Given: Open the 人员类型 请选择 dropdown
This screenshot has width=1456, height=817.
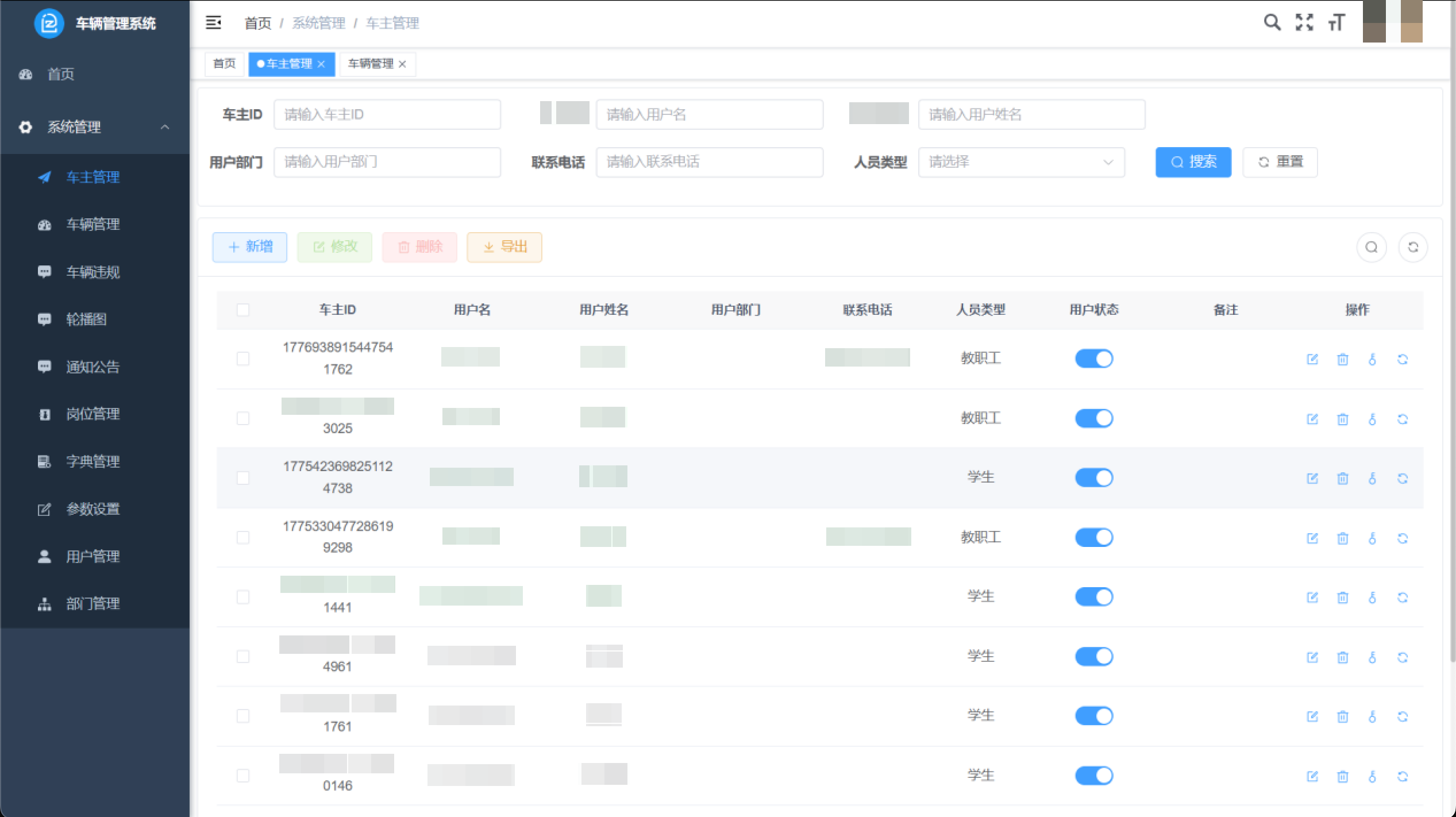Looking at the screenshot, I should (1021, 162).
